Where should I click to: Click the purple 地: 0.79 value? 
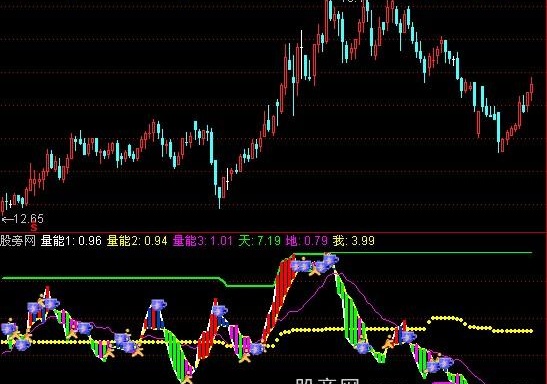pyautogui.click(x=307, y=241)
